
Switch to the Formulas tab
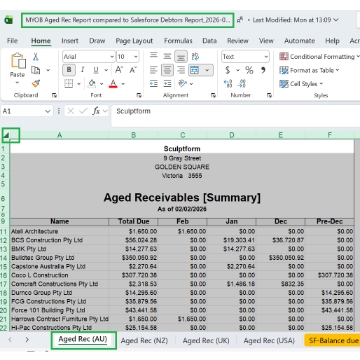pos(178,41)
